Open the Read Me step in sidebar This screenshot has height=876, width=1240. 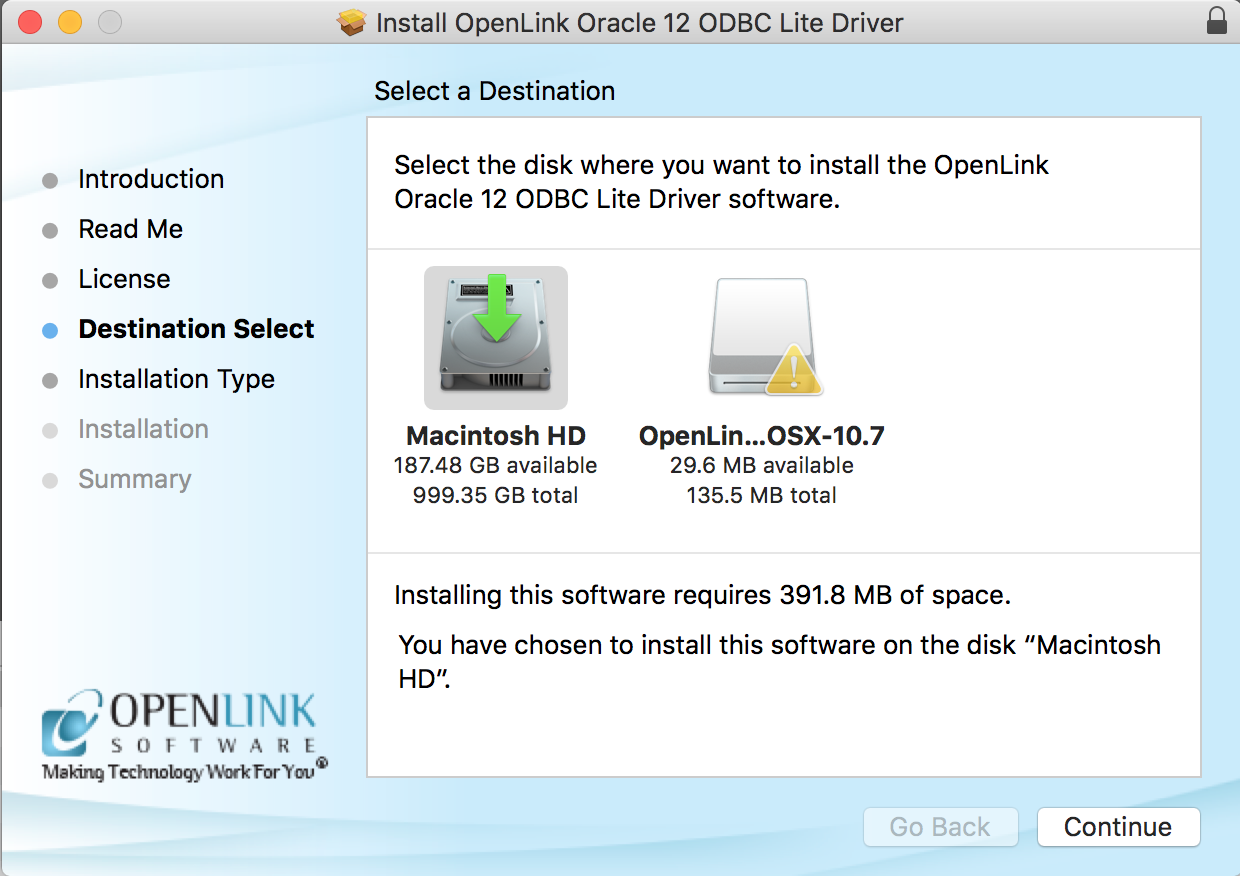tap(130, 229)
